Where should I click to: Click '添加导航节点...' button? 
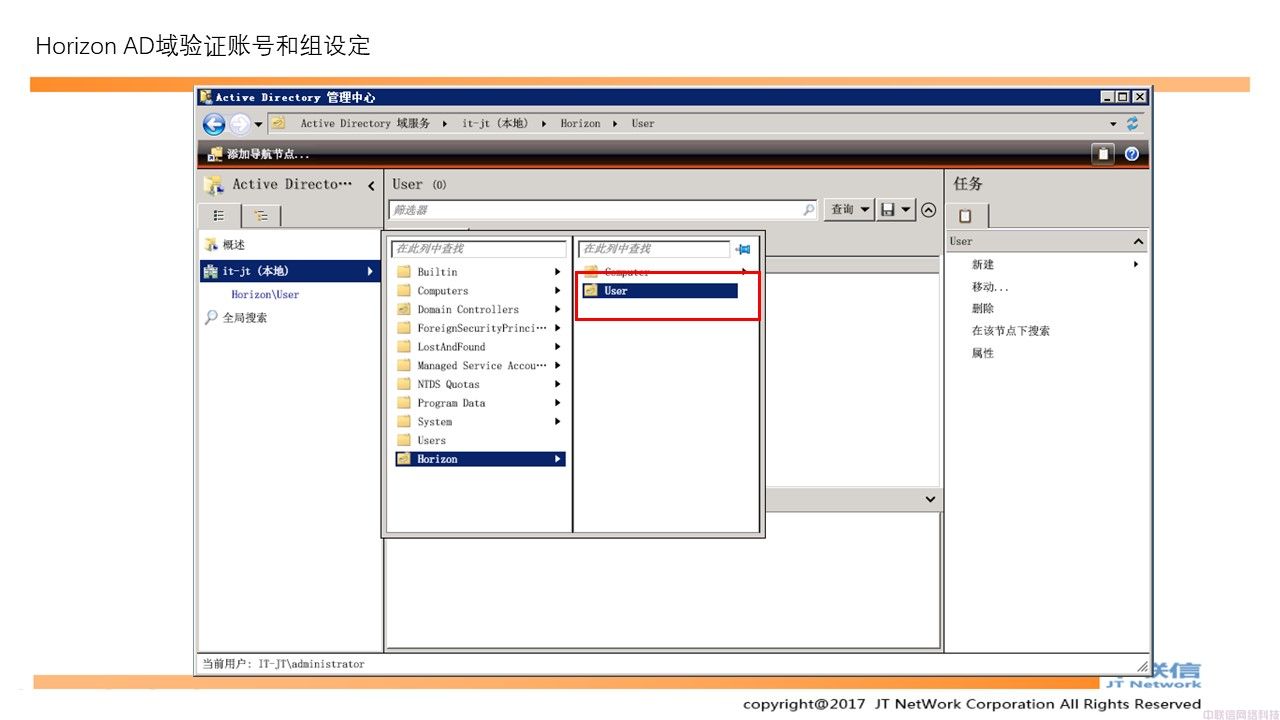(258, 154)
